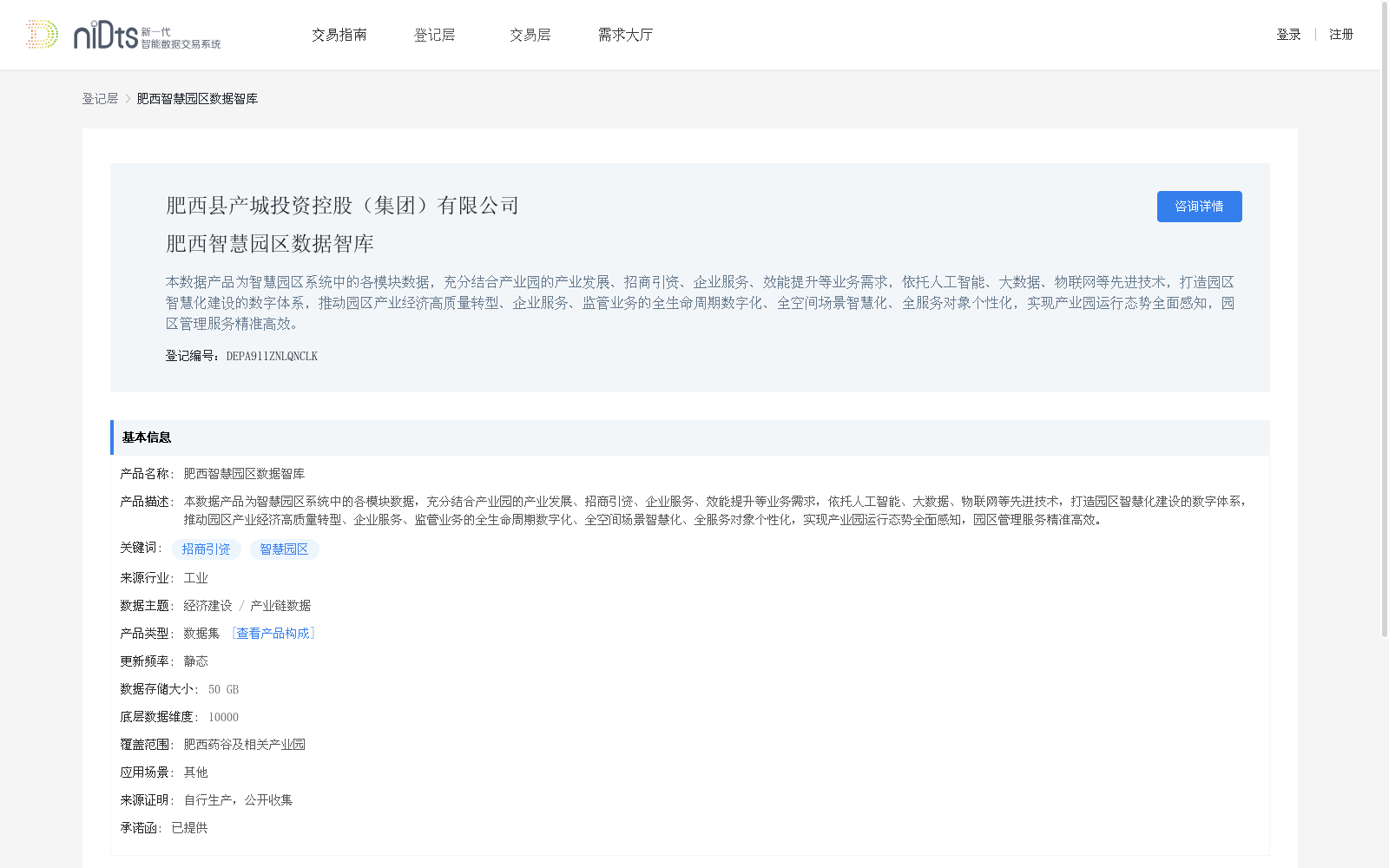Click the page vertical scrollbar
This screenshot has width=1389, height=868.
(1384, 319)
